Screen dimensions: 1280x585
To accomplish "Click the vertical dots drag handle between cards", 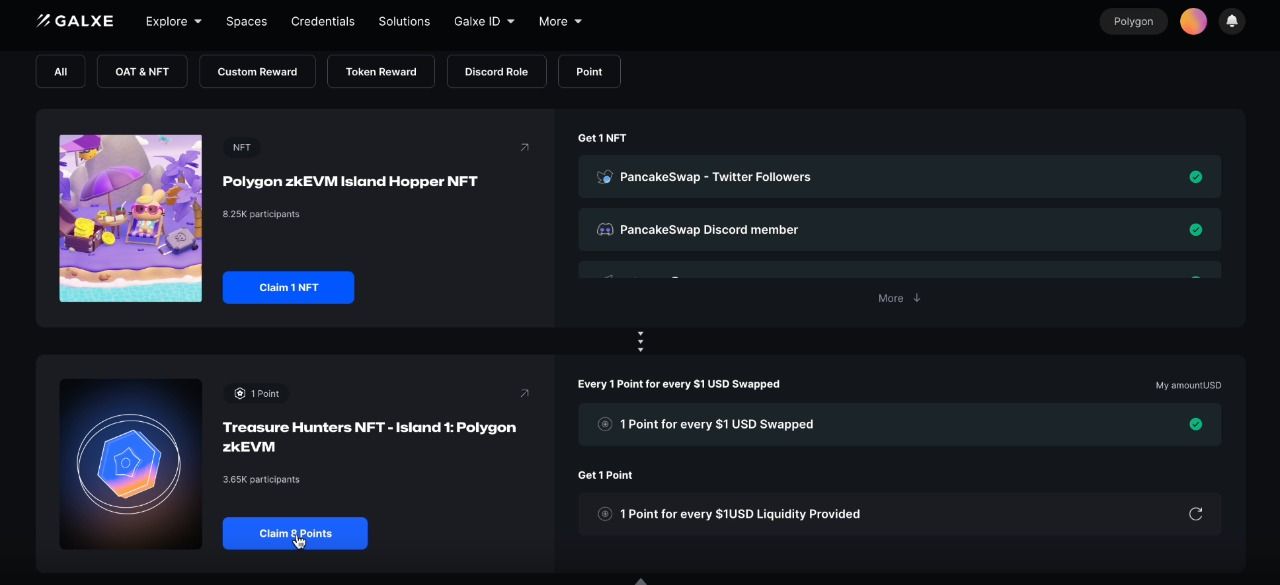I will [x=640, y=342].
